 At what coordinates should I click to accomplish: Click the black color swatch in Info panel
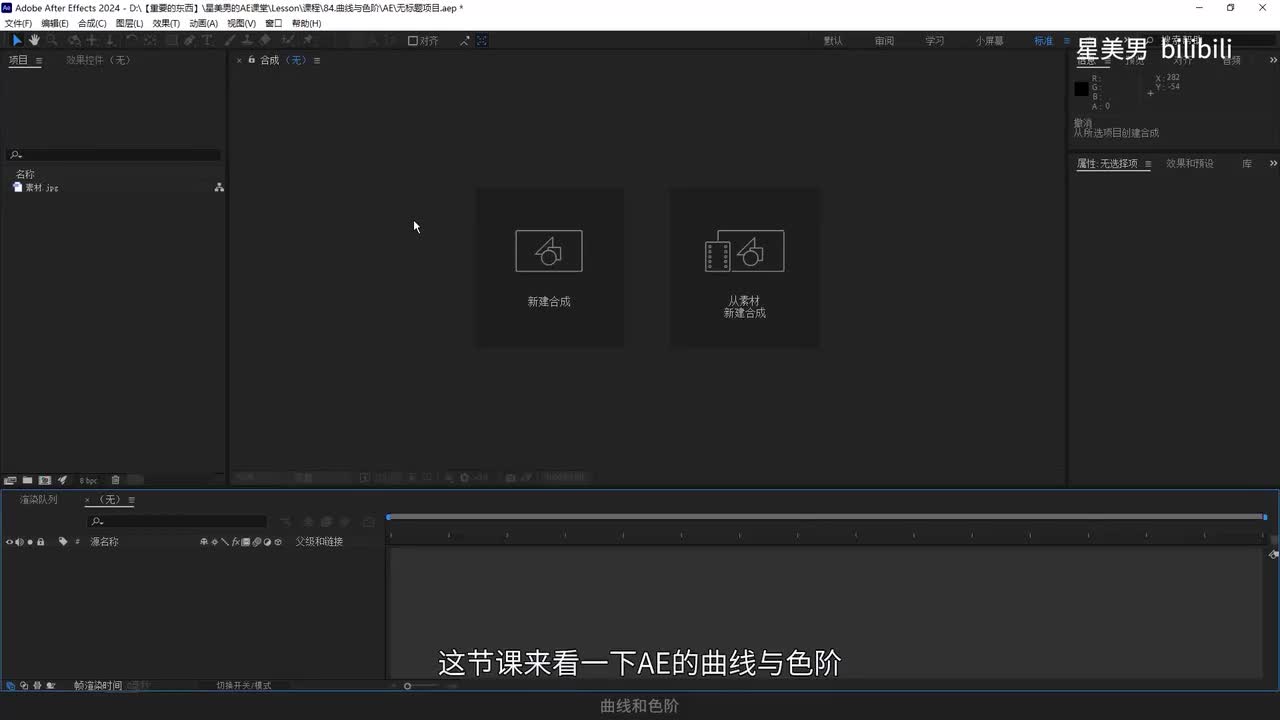tap(1081, 89)
